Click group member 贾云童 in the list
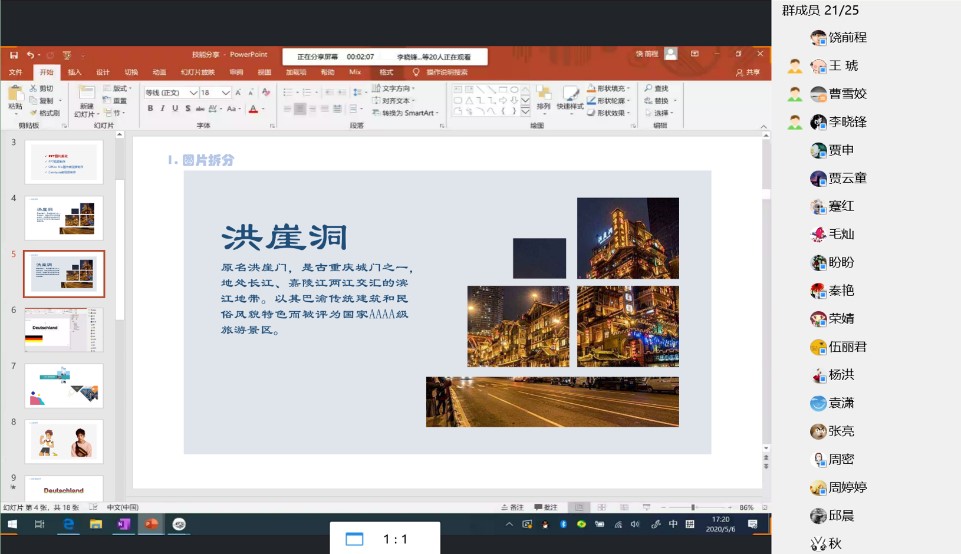 tap(846, 178)
